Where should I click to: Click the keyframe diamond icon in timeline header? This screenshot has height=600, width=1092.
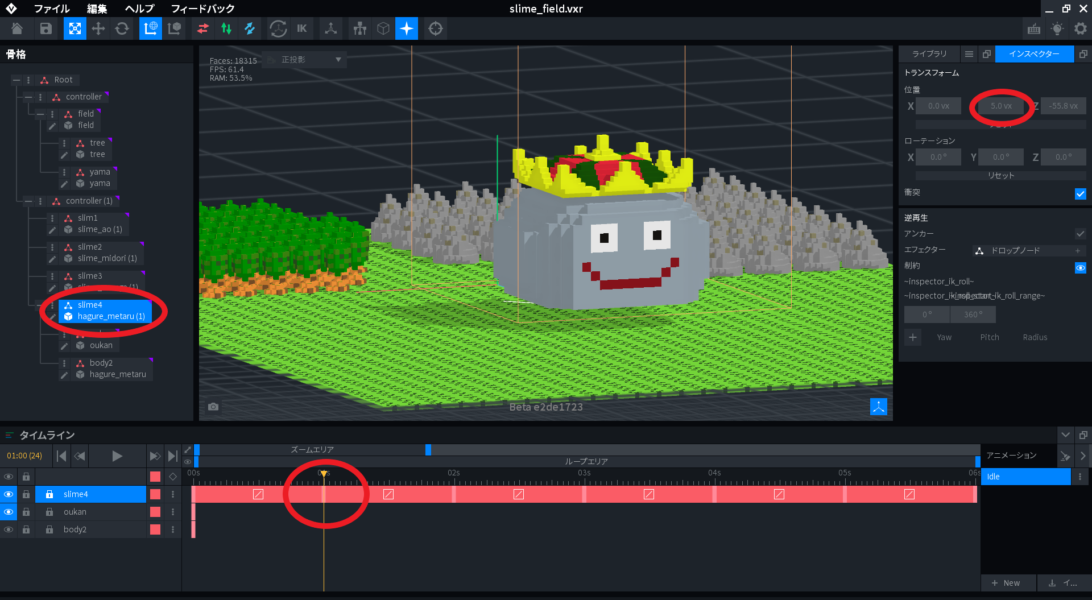tap(173, 477)
